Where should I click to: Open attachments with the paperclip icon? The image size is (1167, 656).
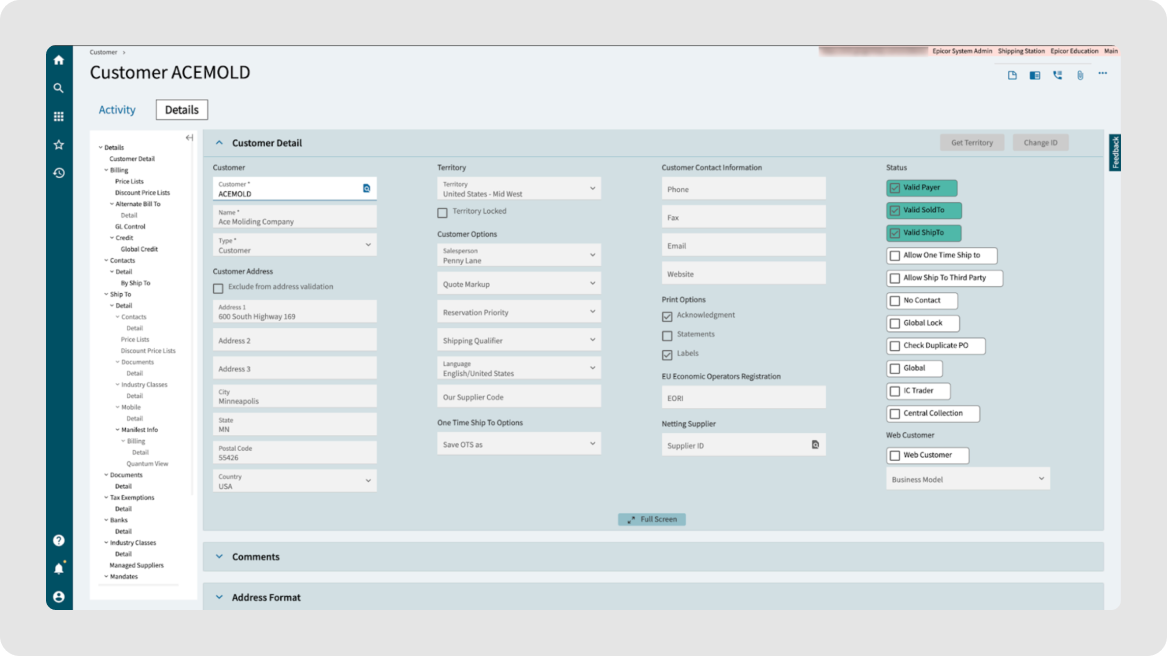pyautogui.click(x=1078, y=73)
